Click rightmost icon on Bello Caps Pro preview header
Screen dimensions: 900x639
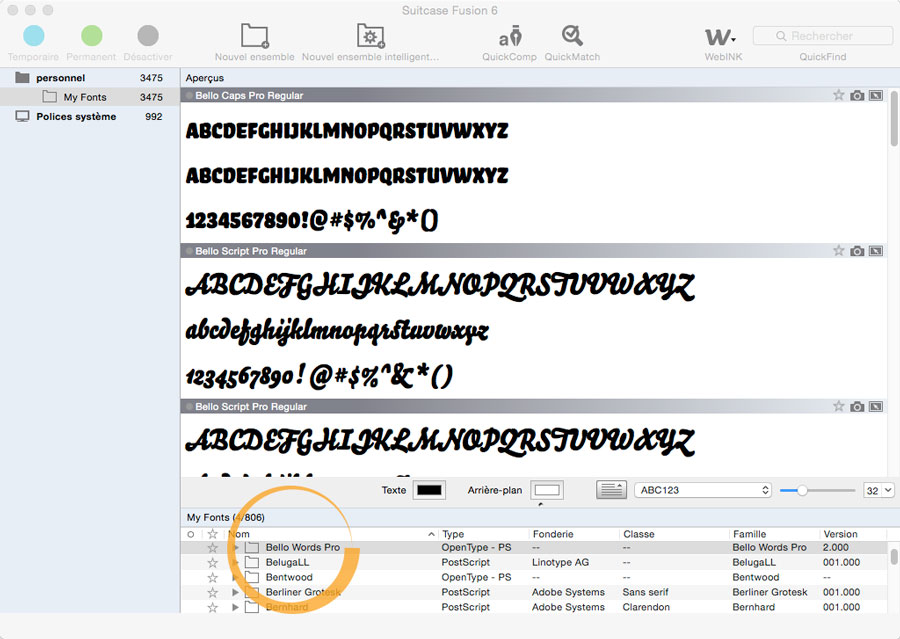[876, 95]
